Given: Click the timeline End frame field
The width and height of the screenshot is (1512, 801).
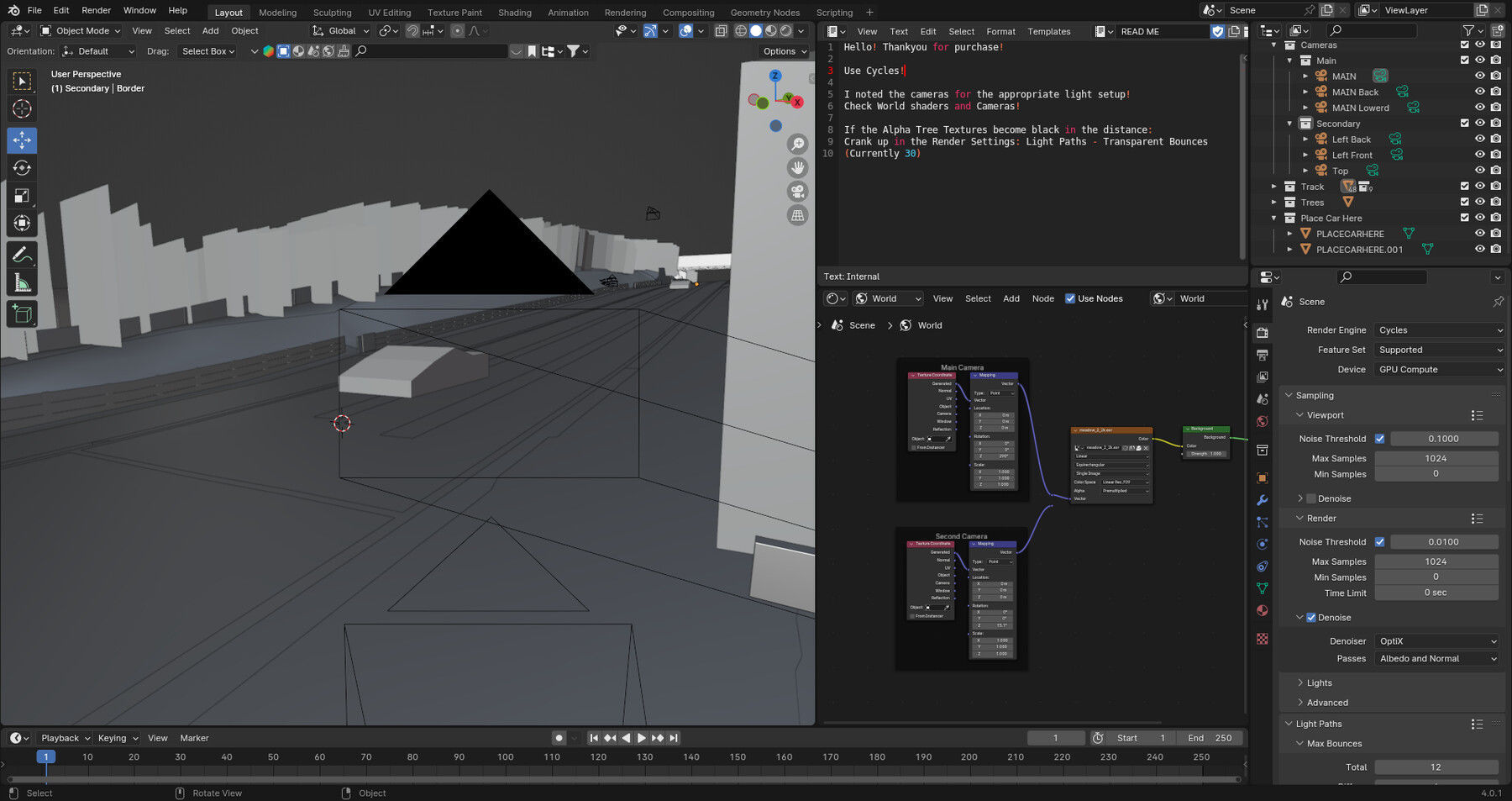Looking at the screenshot, I should [x=1209, y=738].
